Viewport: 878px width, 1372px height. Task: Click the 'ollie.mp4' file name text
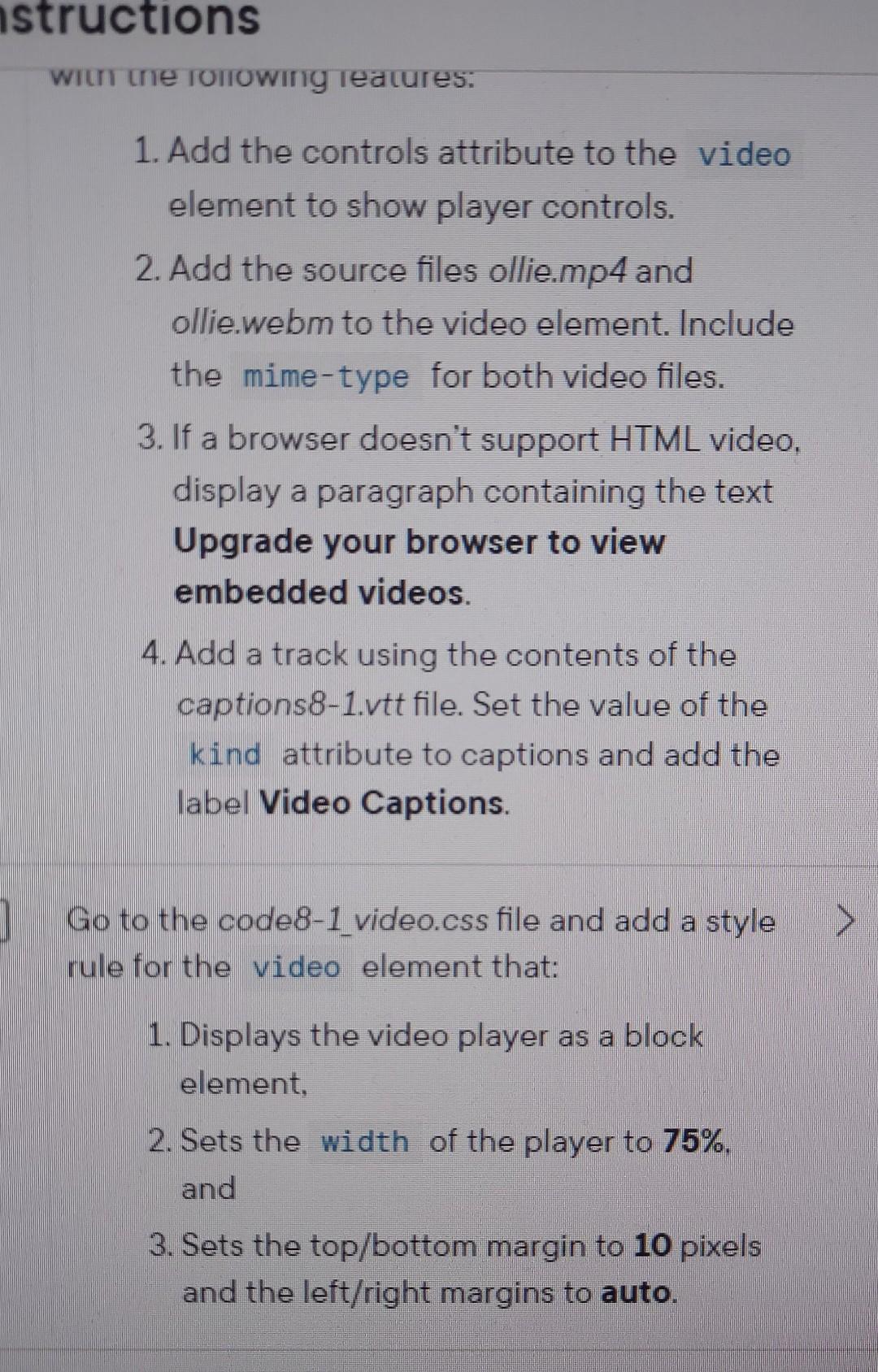557,270
